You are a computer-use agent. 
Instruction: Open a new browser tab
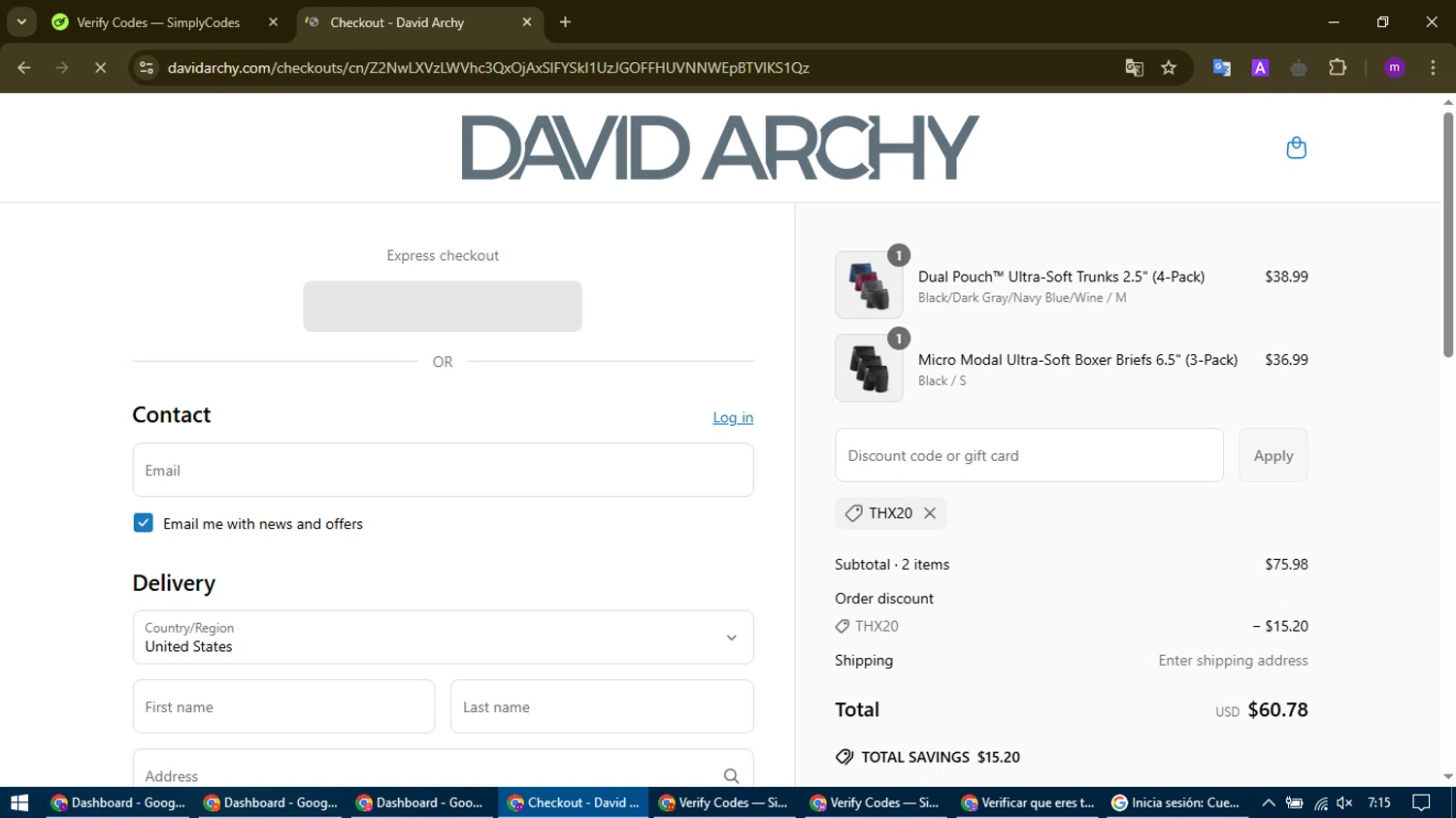[x=565, y=21]
